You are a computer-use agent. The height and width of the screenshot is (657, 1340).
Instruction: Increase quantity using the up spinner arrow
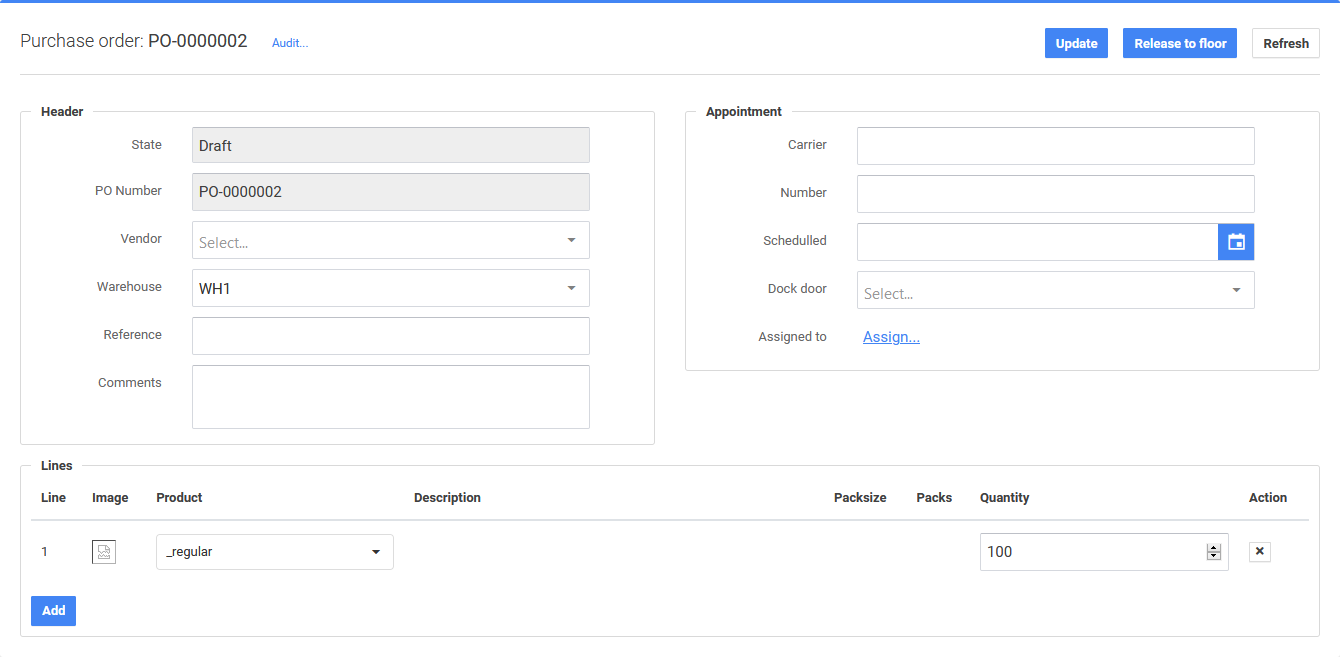pyautogui.click(x=1214, y=548)
